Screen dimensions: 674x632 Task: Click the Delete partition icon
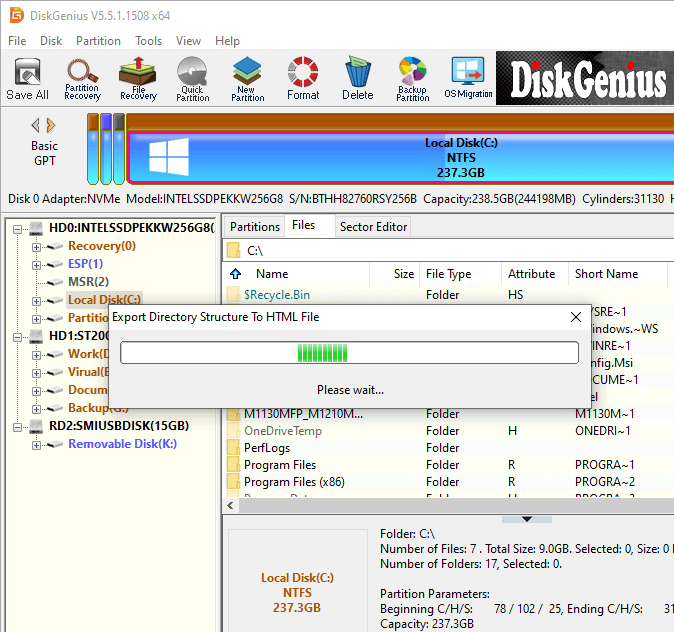point(357,78)
